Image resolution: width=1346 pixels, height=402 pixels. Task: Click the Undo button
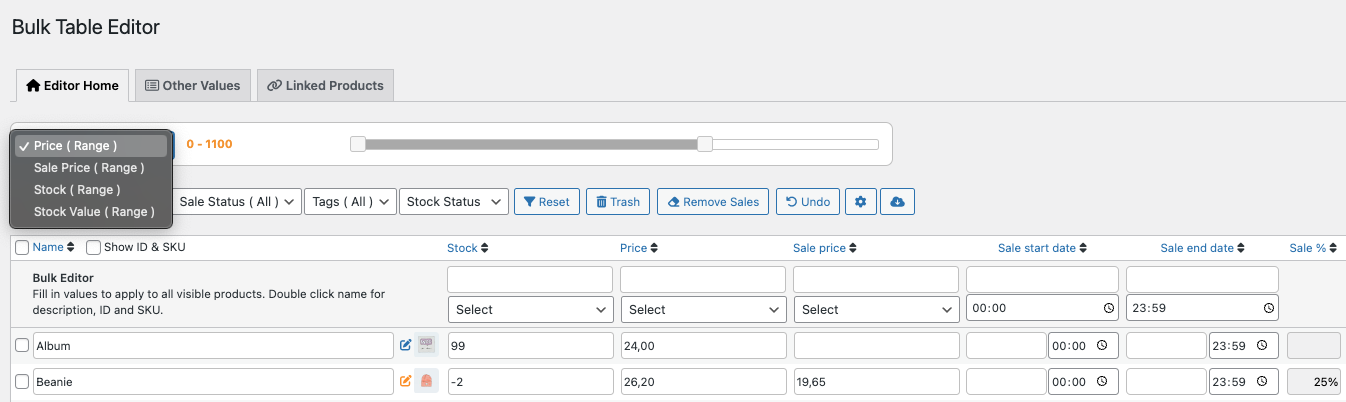(807, 202)
